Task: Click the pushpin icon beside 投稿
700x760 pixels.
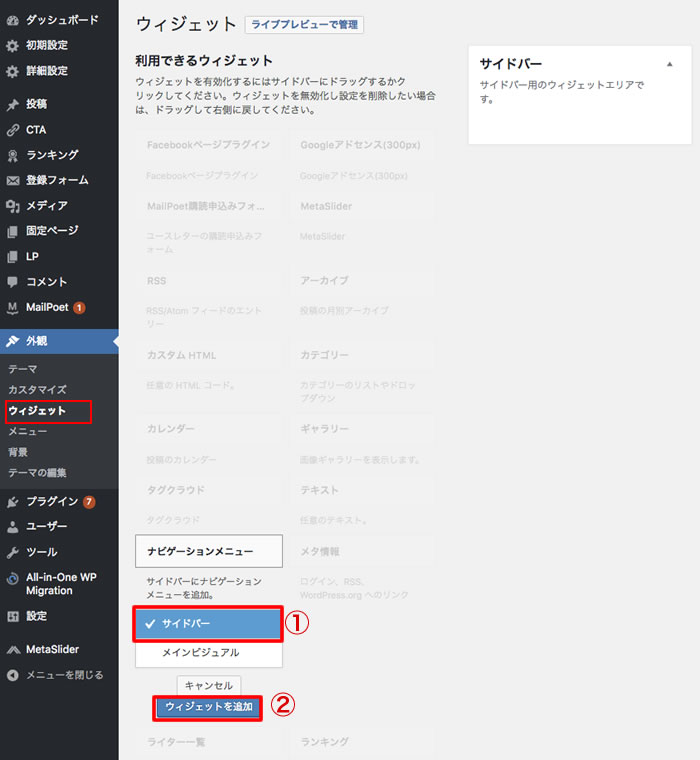Action: [13, 104]
